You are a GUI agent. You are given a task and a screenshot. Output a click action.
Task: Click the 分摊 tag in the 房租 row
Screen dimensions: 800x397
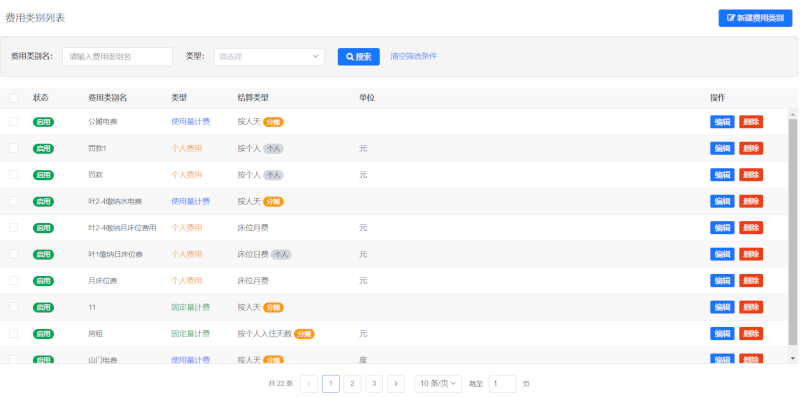point(304,334)
